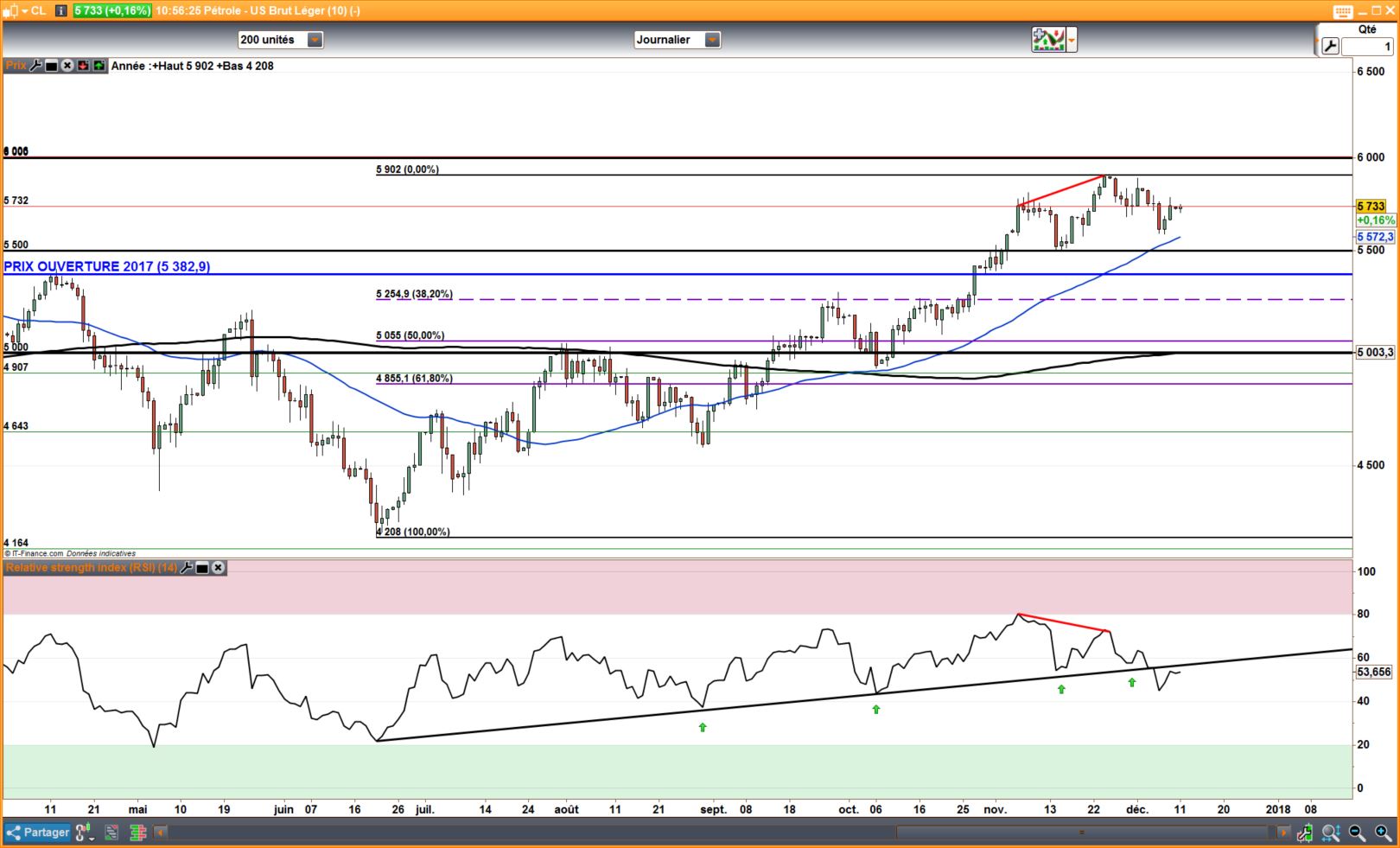The height and width of the screenshot is (848, 1400).
Task: Open the wrench settings next to Qté
Action: (x=1330, y=47)
